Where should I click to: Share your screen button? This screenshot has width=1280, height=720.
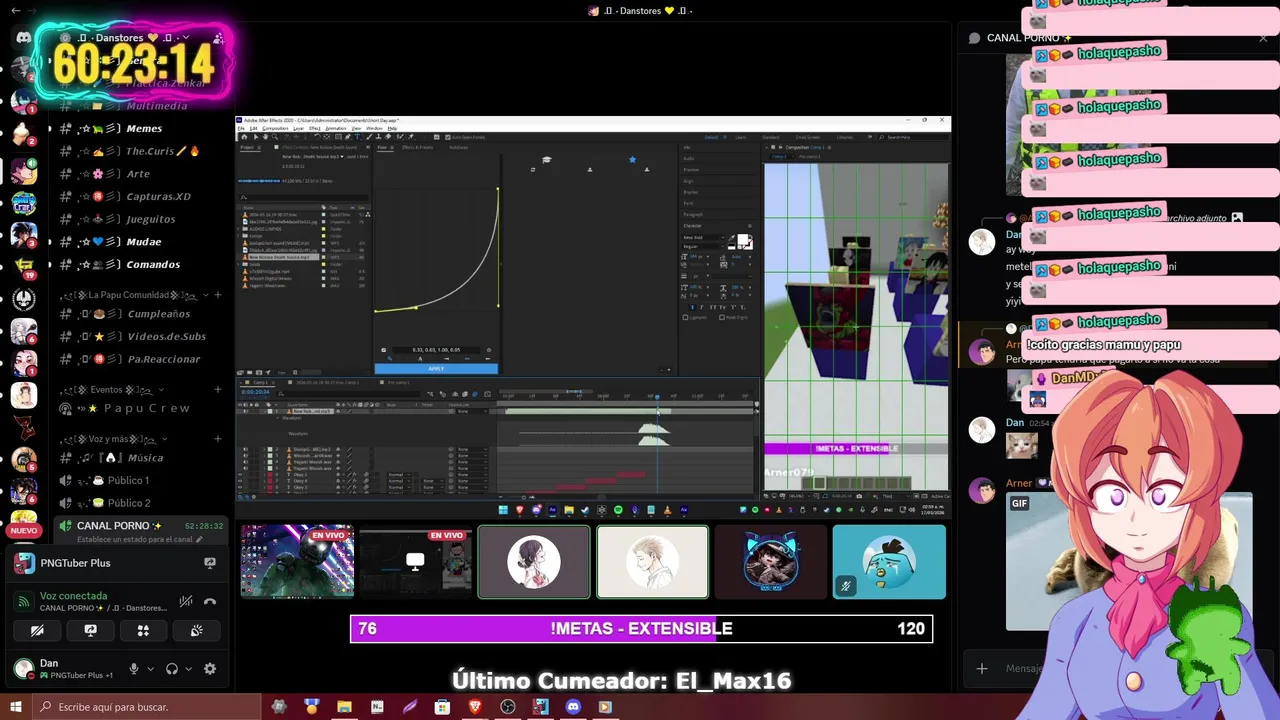[90, 631]
